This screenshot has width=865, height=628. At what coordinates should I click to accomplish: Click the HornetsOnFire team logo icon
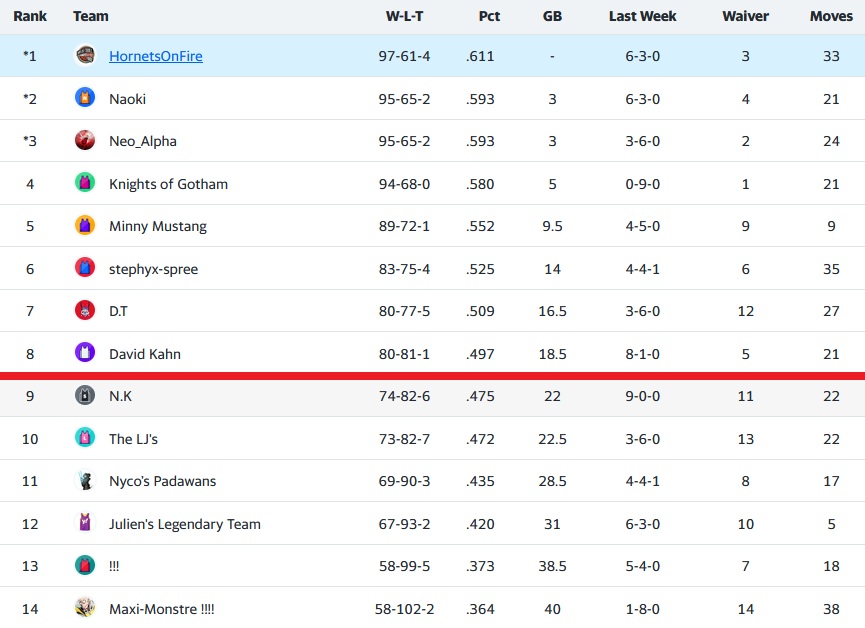coord(85,56)
